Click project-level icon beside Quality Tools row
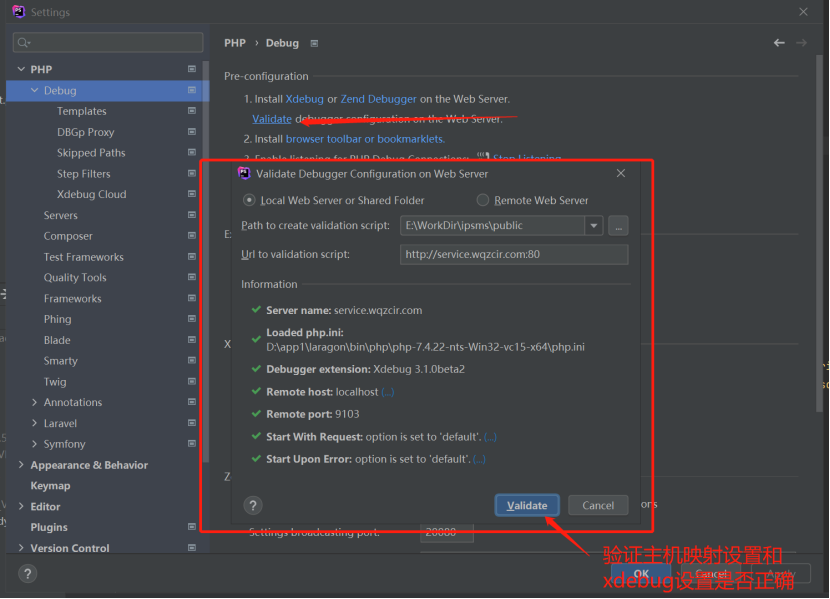Viewport: 830px width, 599px height. (x=192, y=277)
